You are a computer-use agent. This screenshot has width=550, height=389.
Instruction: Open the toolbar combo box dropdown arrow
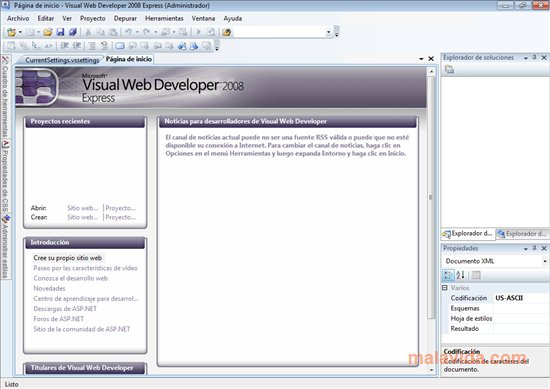pyautogui.click(x=329, y=32)
